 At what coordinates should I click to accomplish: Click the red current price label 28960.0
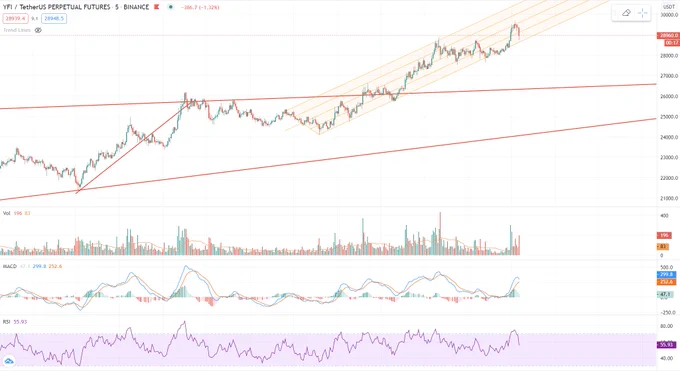tap(668, 36)
